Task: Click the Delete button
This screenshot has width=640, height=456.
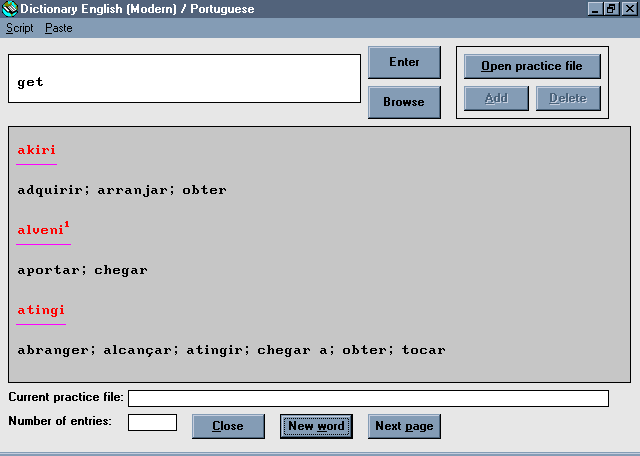Action: tap(568, 98)
